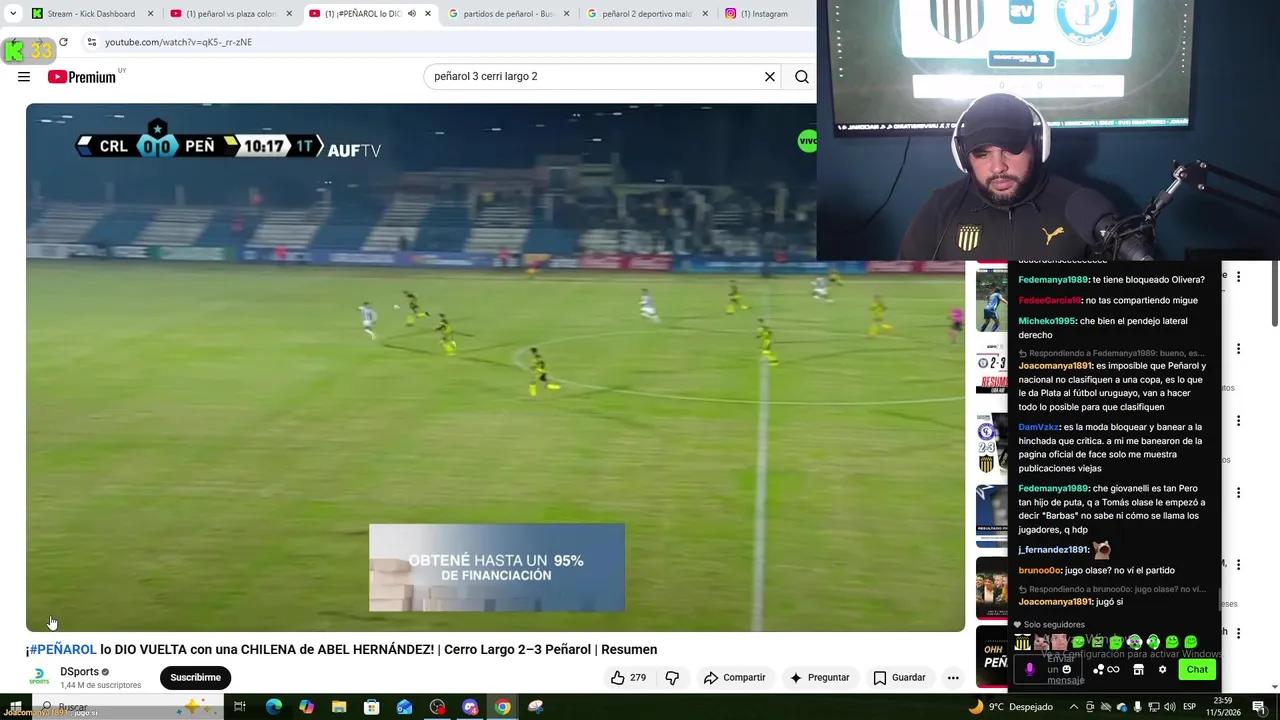Viewport: 1280px width, 720px height.
Task: Open Chrome's tab search dropdown arrow
Action: click(x=13, y=14)
